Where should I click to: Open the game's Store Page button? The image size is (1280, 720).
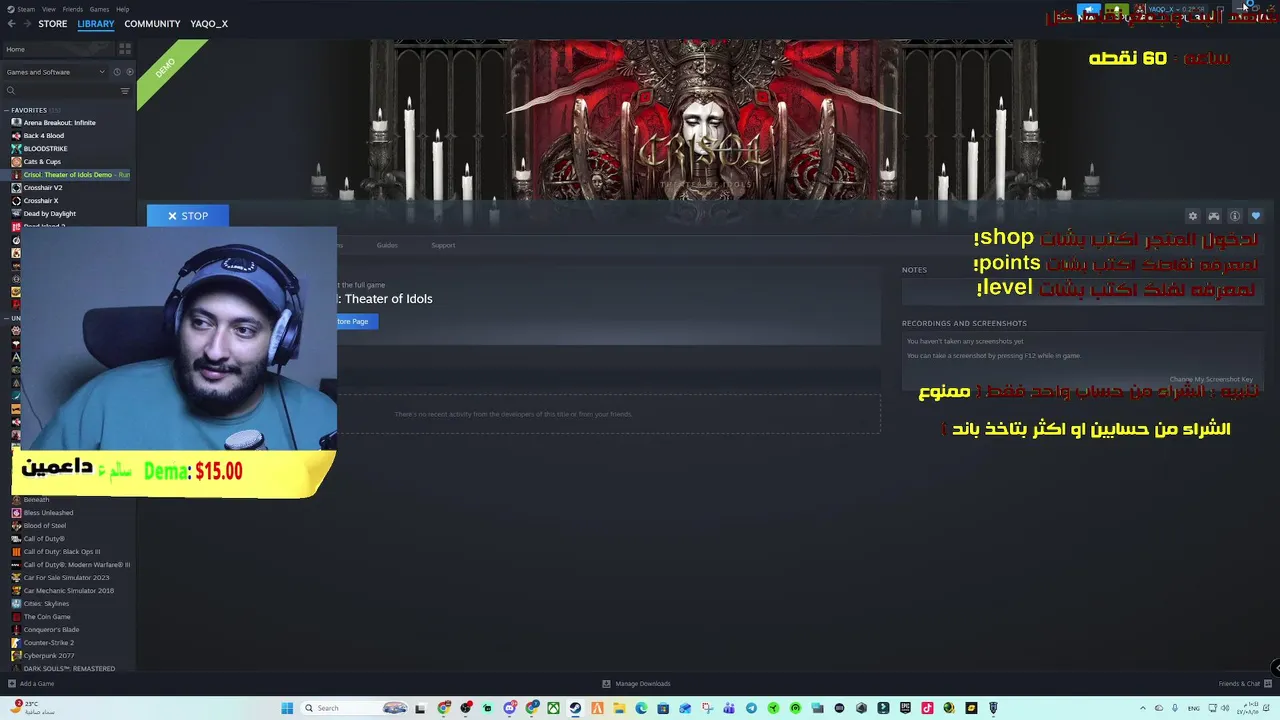tap(357, 322)
